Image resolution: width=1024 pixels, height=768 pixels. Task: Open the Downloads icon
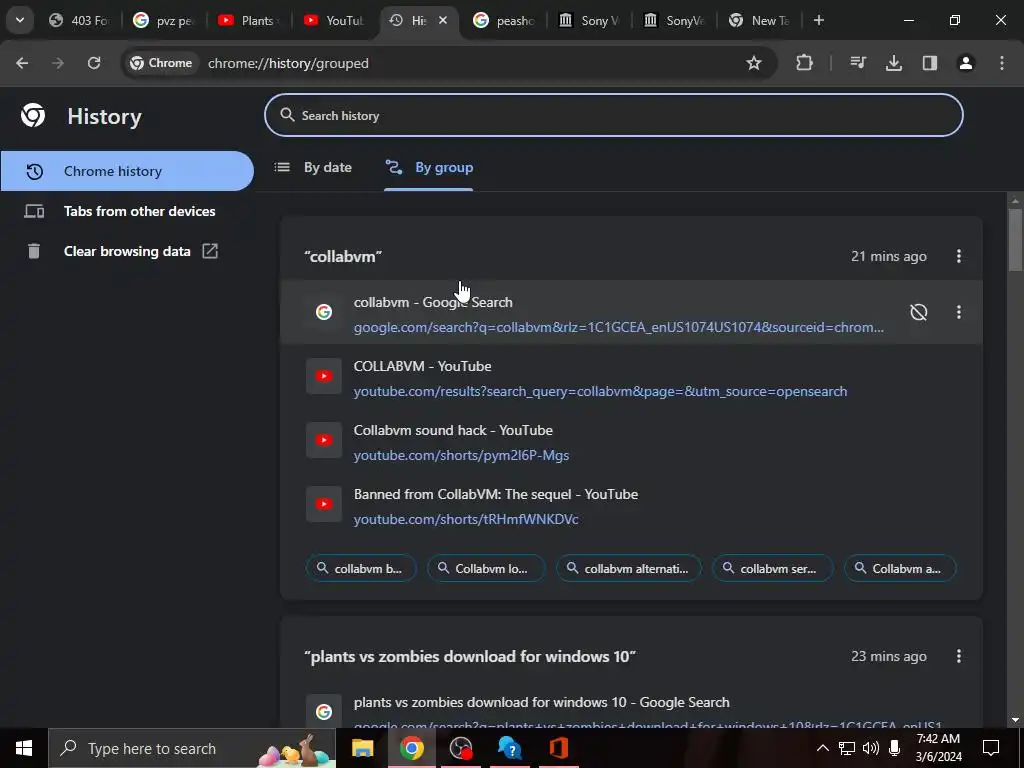pyautogui.click(x=893, y=63)
